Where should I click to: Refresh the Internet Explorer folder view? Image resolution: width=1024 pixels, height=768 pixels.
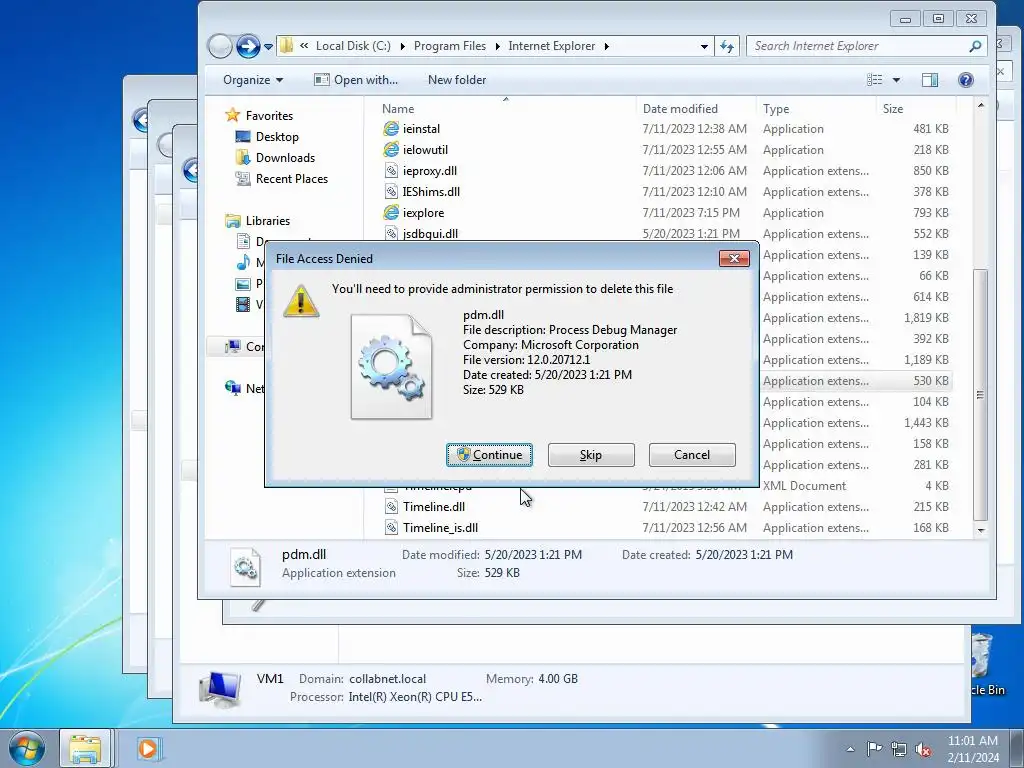coord(727,46)
